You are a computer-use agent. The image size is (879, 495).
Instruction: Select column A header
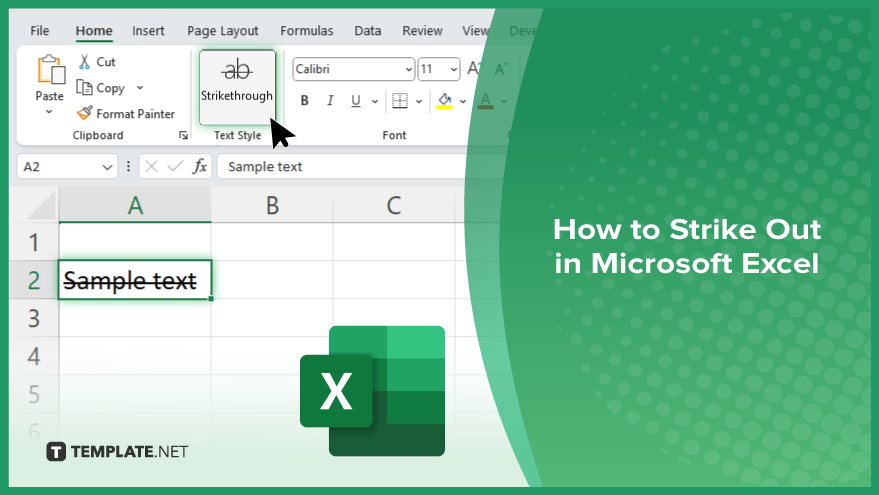point(135,205)
